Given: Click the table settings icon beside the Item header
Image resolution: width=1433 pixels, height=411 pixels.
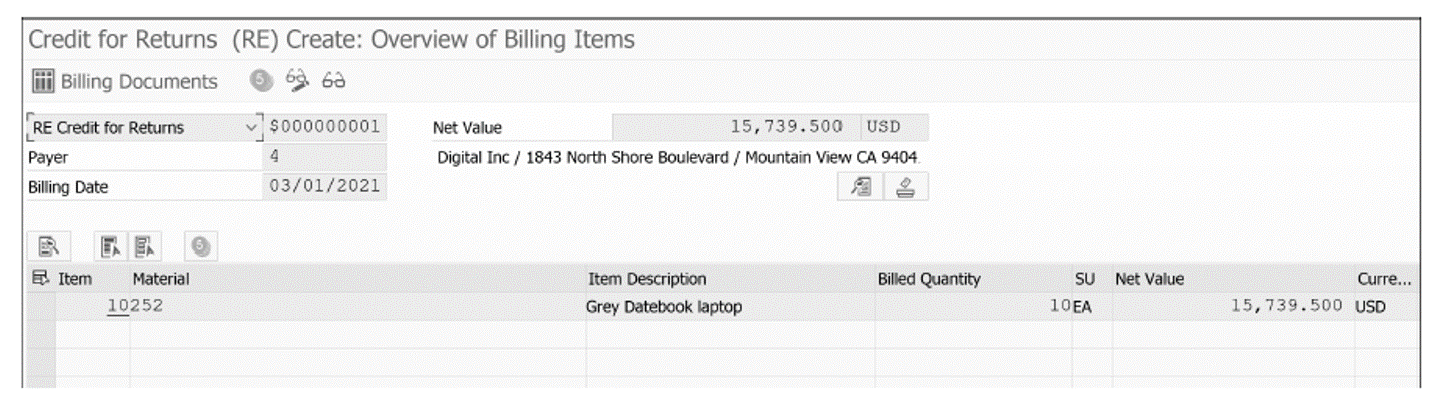Looking at the screenshot, I should [x=40, y=279].
